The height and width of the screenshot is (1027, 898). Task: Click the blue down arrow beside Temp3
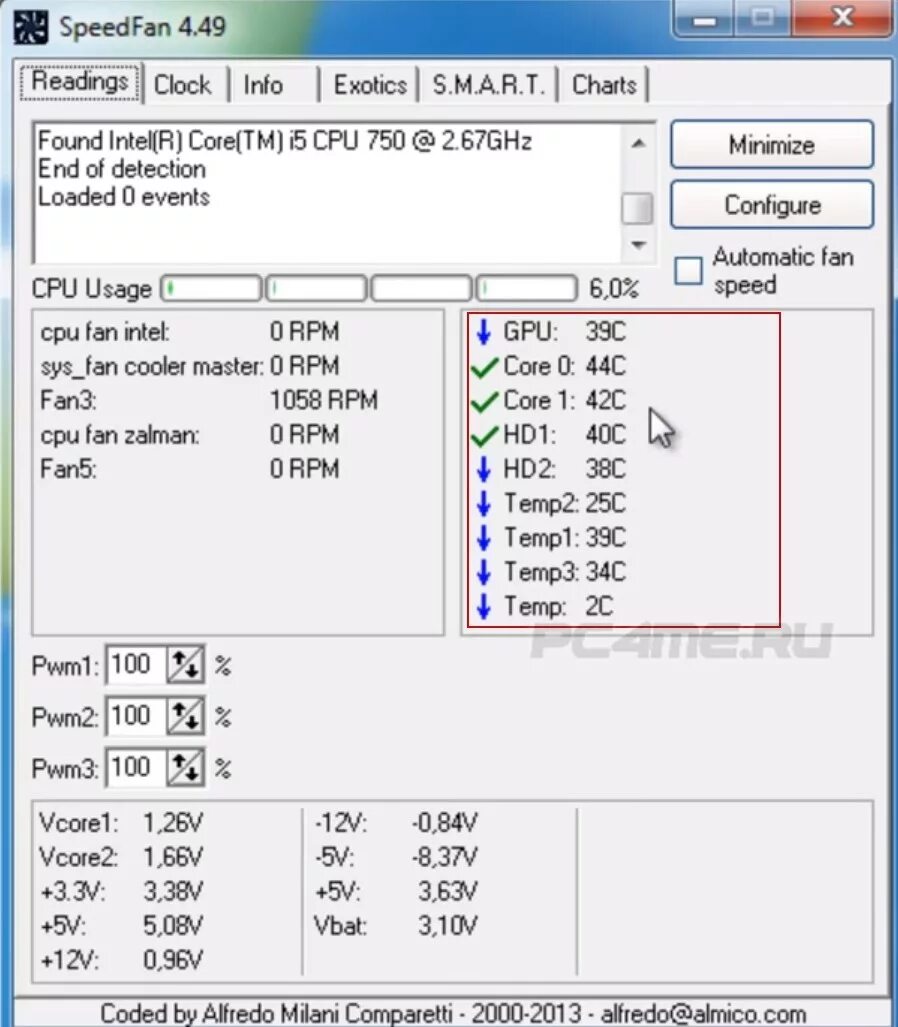(x=483, y=572)
